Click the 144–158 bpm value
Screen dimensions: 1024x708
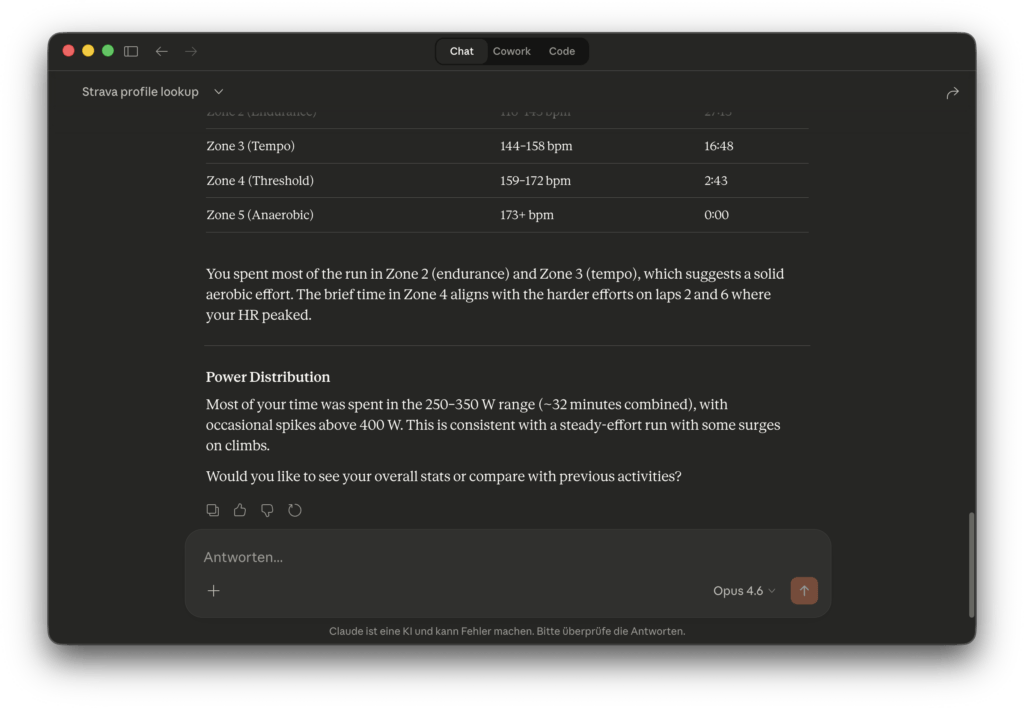click(x=536, y=146)
